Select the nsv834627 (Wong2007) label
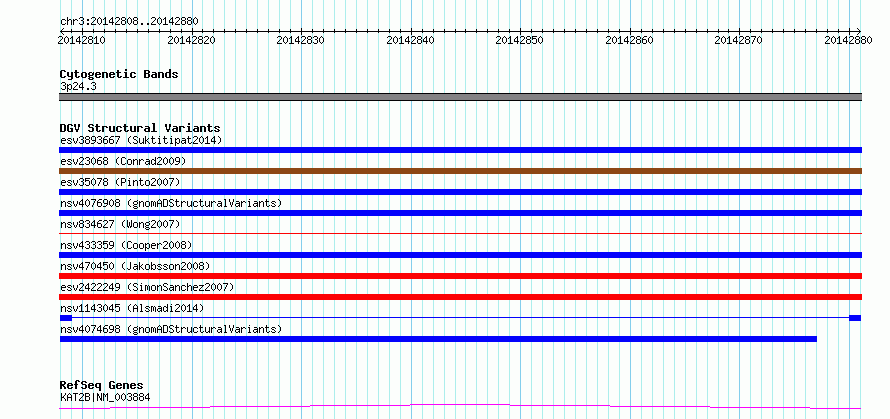 tap(120, 224)
